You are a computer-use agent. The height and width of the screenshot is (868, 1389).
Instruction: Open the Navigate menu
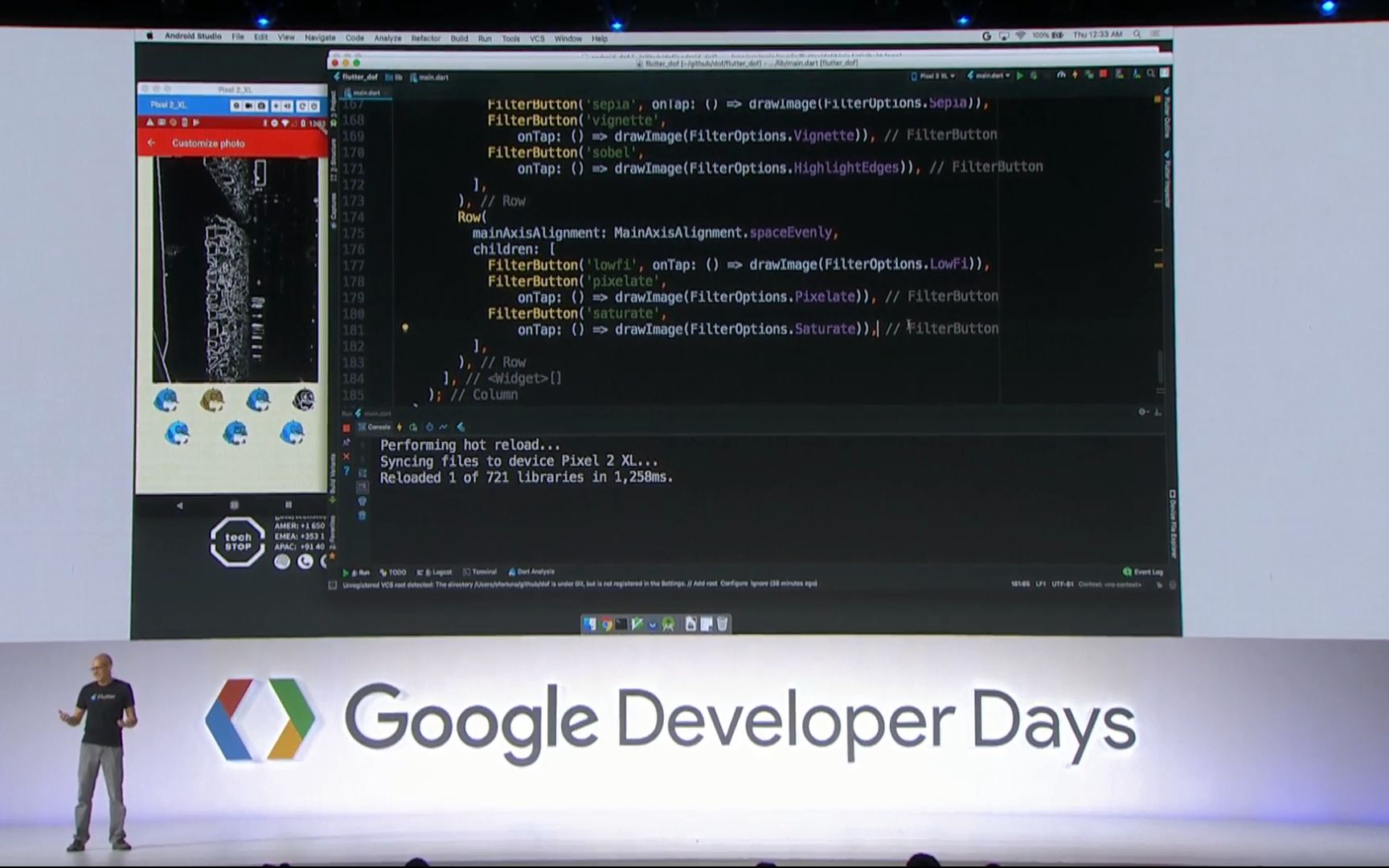[320, 37]
